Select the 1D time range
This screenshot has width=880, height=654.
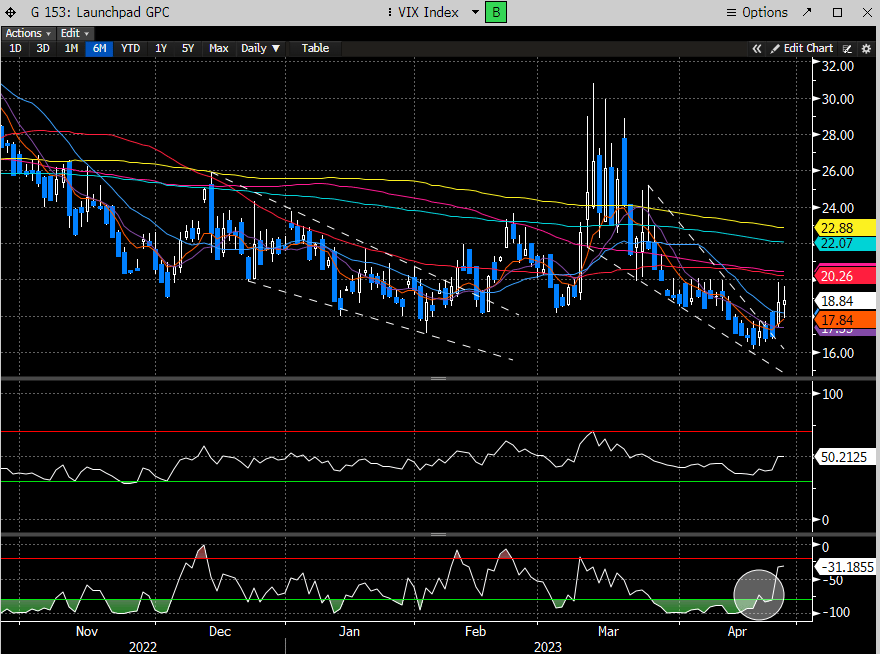coord(15,48)
